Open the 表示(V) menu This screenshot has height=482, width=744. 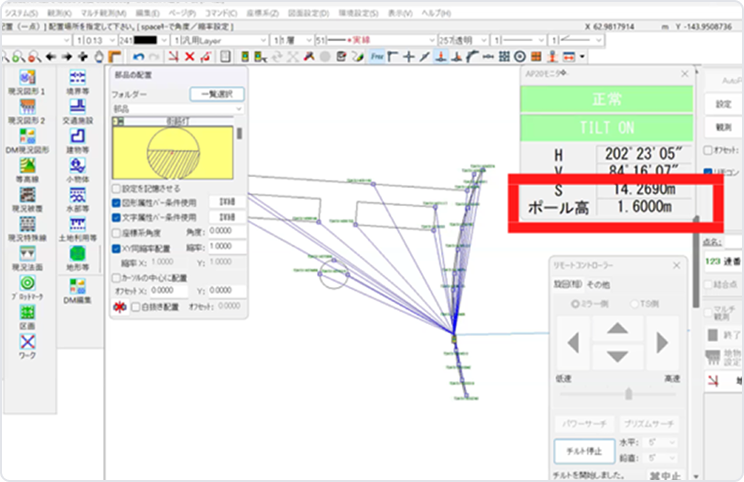pyautogui.click(x=400, y=13)
